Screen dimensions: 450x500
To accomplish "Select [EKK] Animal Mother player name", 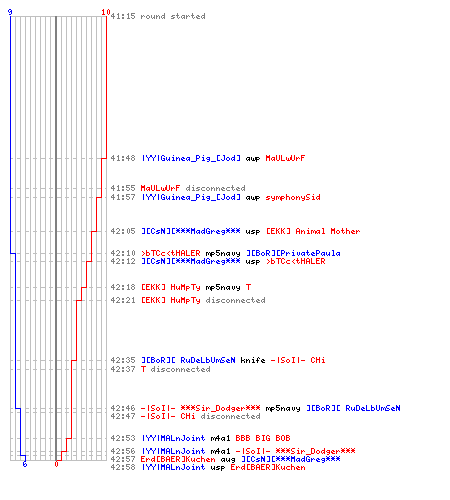I will 313,231.
